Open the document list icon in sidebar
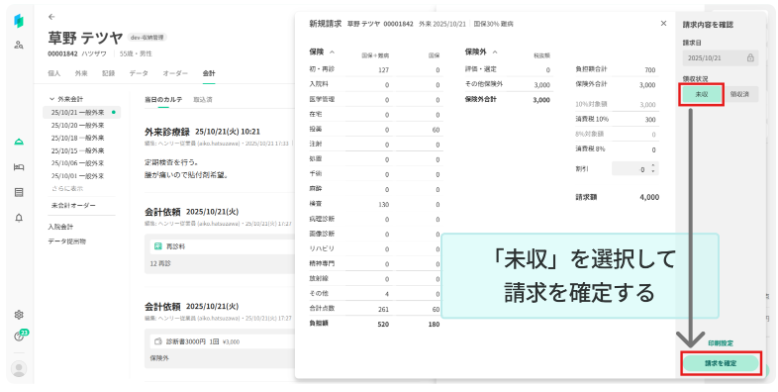Screen dimensions: 778x392 pyautogui.click(x=19, y=193)
